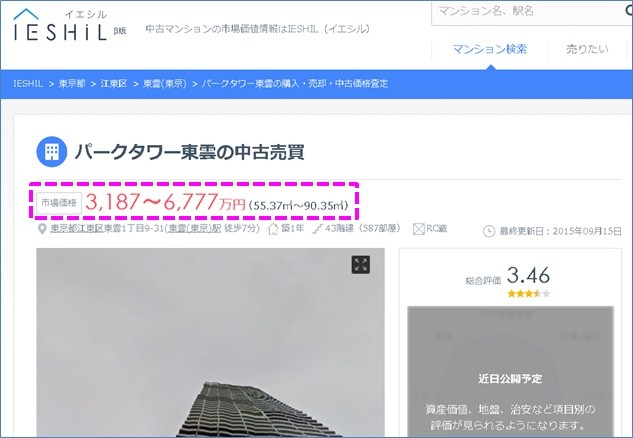Screen dimensions: 633x438
Task: Click the house icon next to 築1年
Action: [x=273, y=229]
